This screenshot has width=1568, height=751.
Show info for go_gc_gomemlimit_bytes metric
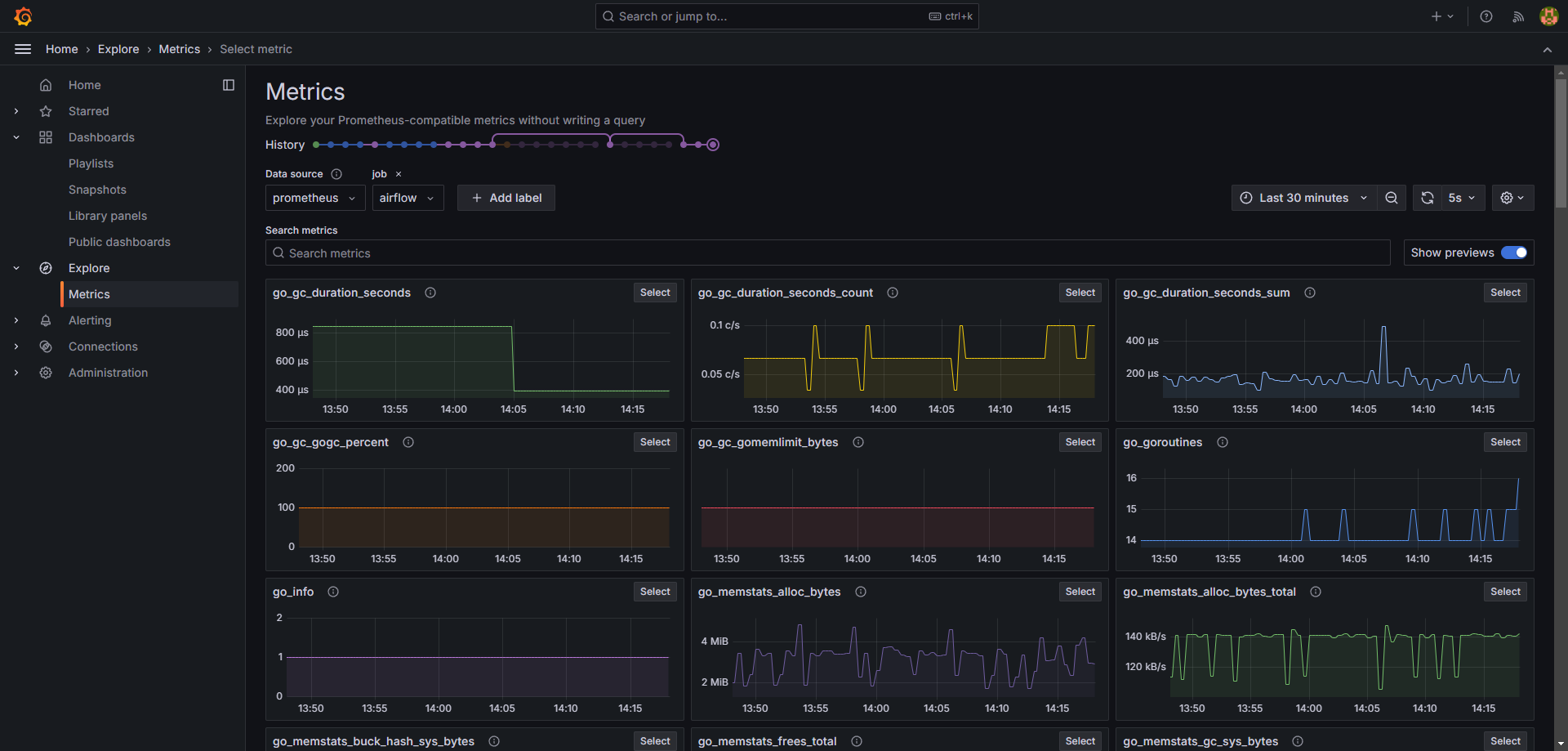coord(858,442)
